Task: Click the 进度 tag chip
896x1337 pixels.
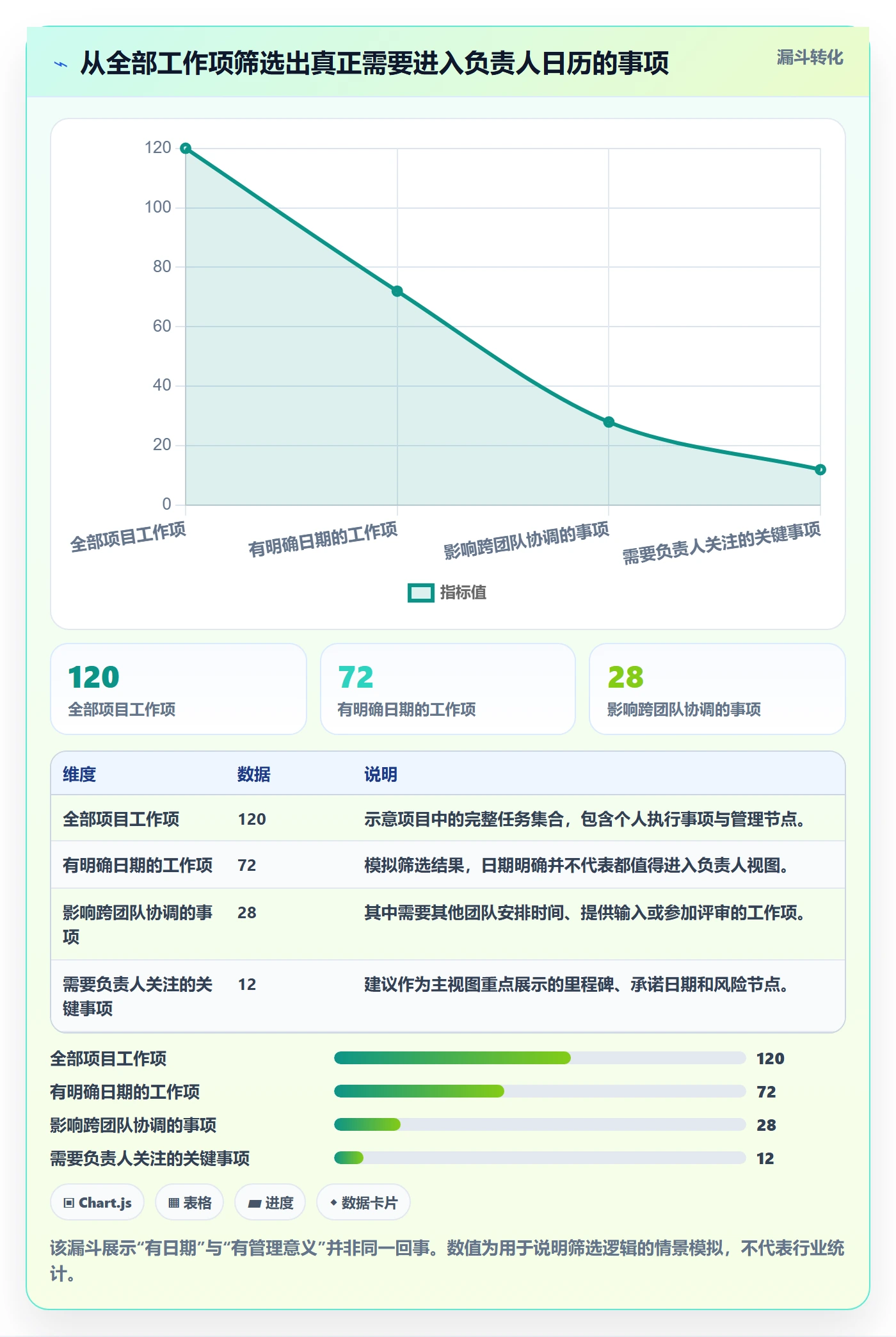Action: coord(270,1203)
